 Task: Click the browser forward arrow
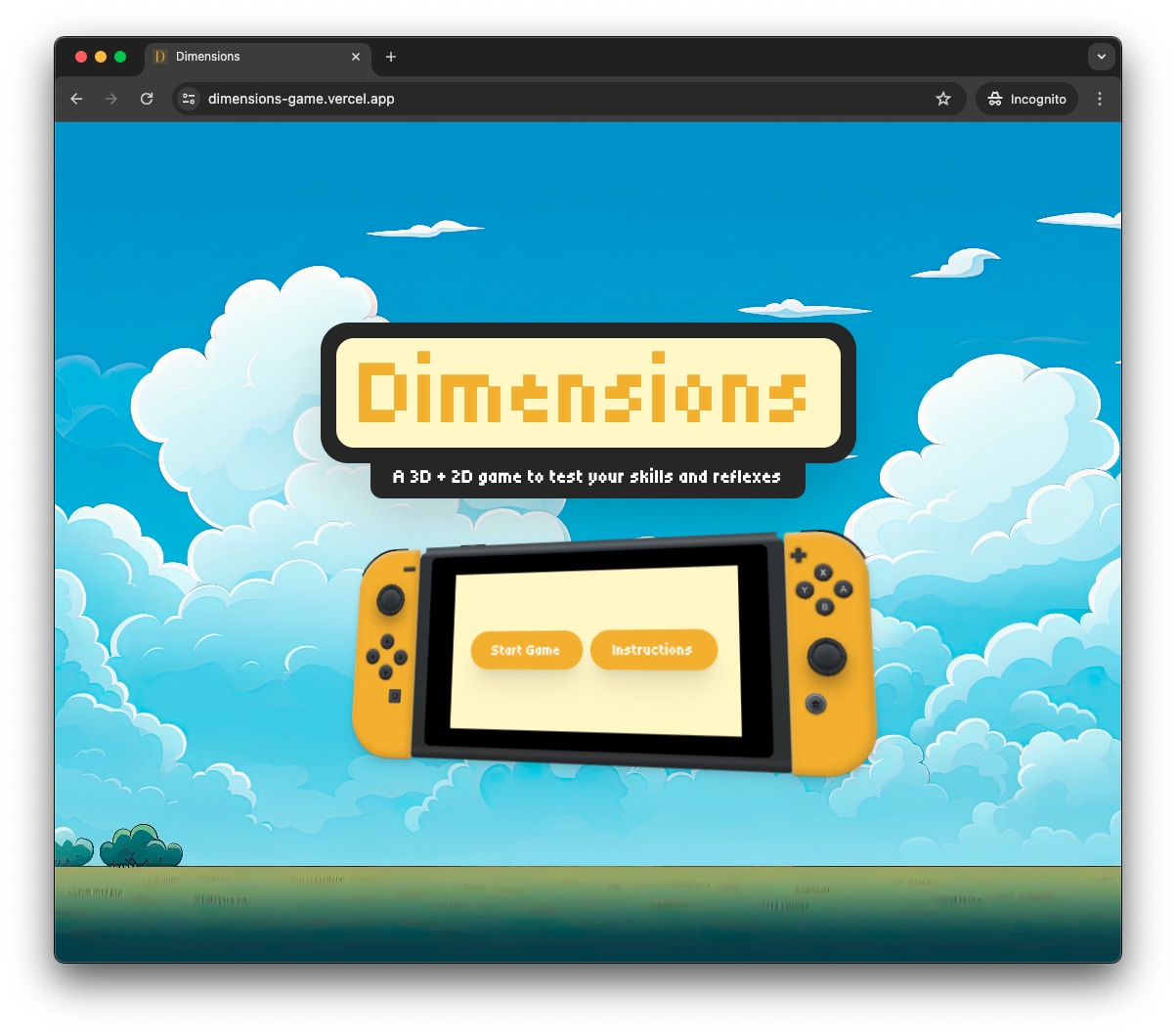(111, 99)
